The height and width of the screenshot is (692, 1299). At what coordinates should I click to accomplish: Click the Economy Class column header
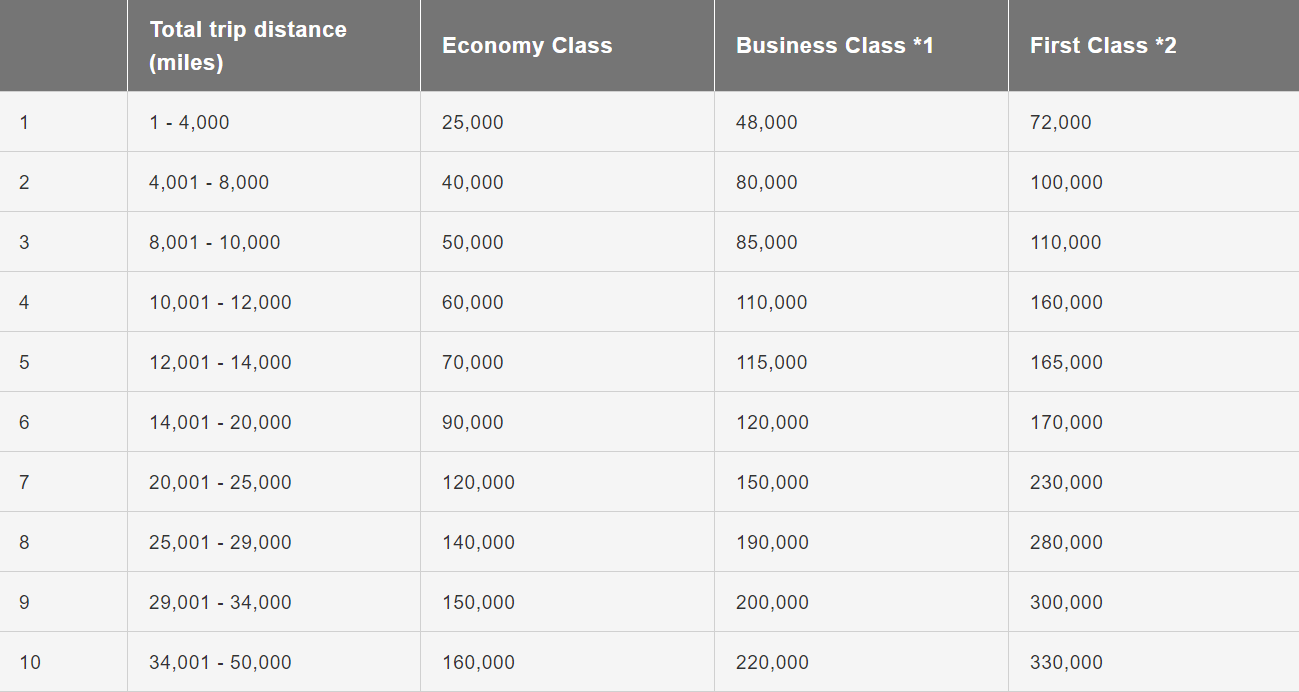(527, 46)
